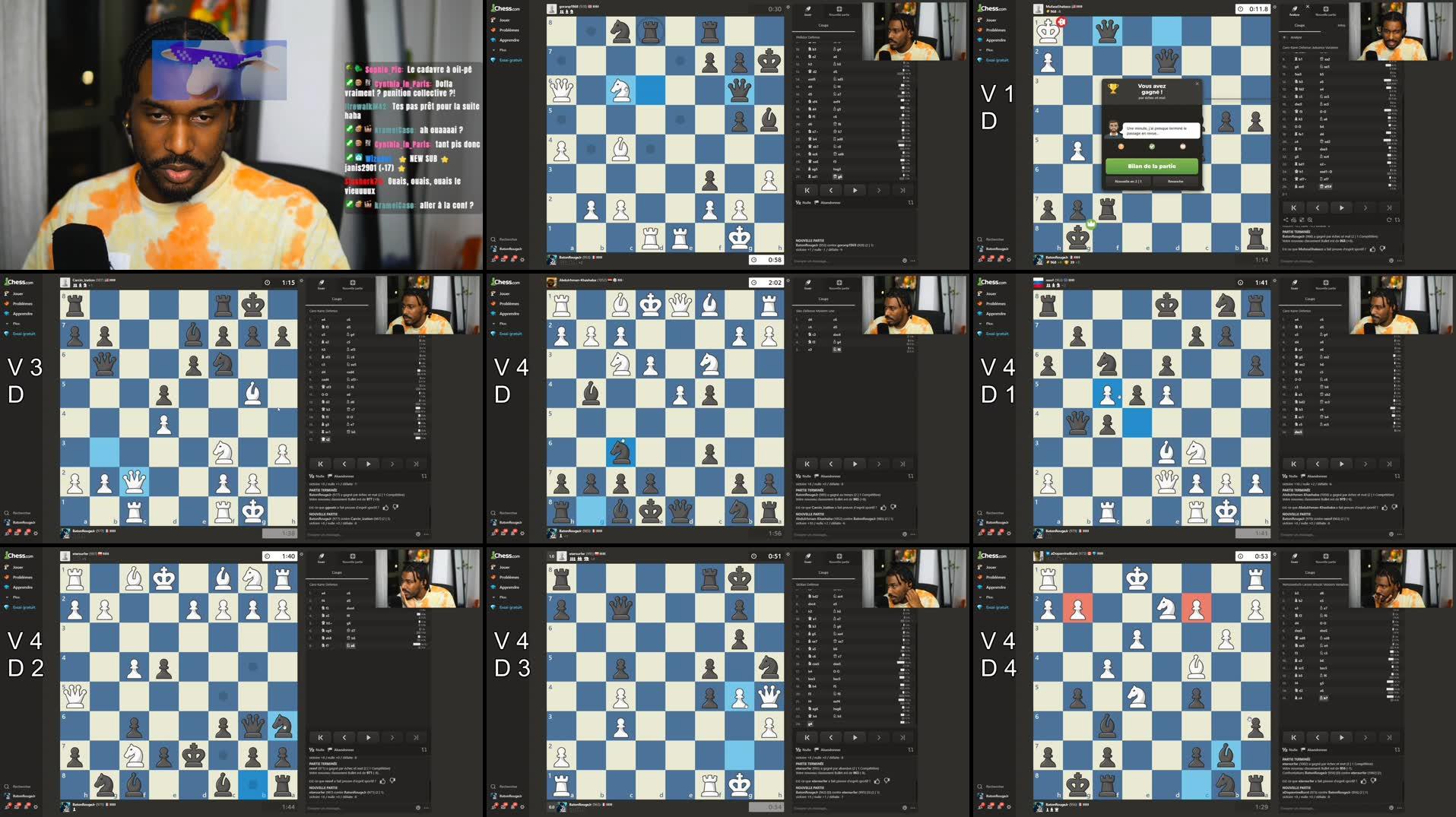The width and height of the screenshot is (1456, 817).
Task: Step back one move with the left arrow control
Action: (831, 191)
